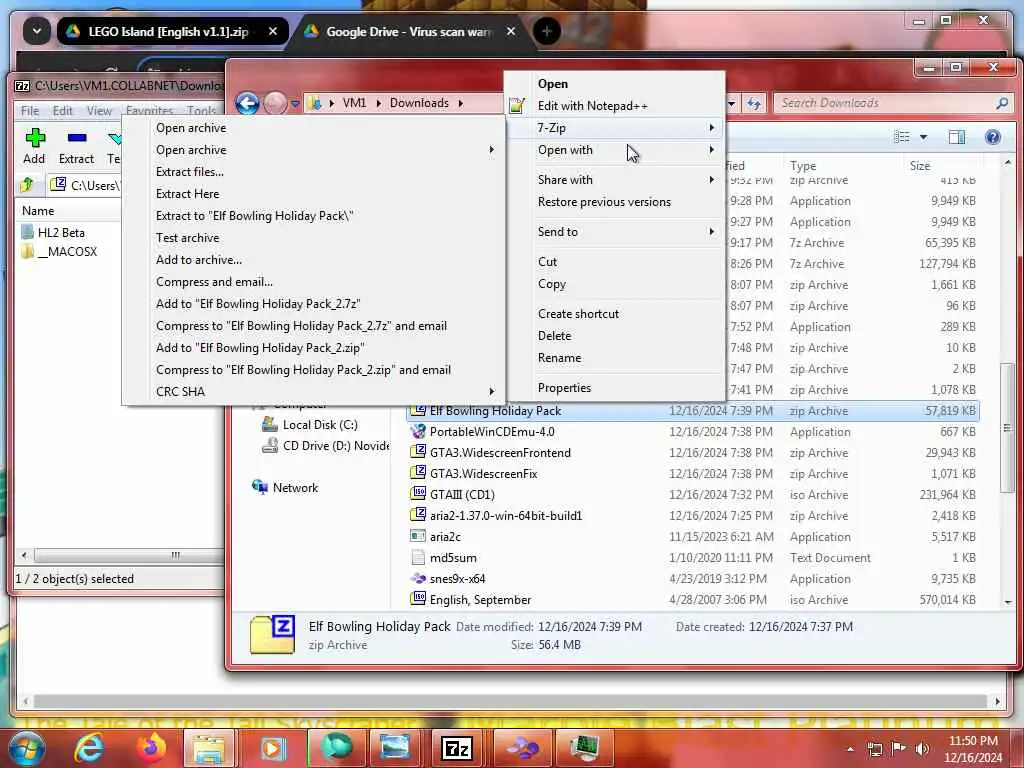Click the Explorer back navigation arrow
This screenshot has height=768, width=1024.
247,103
